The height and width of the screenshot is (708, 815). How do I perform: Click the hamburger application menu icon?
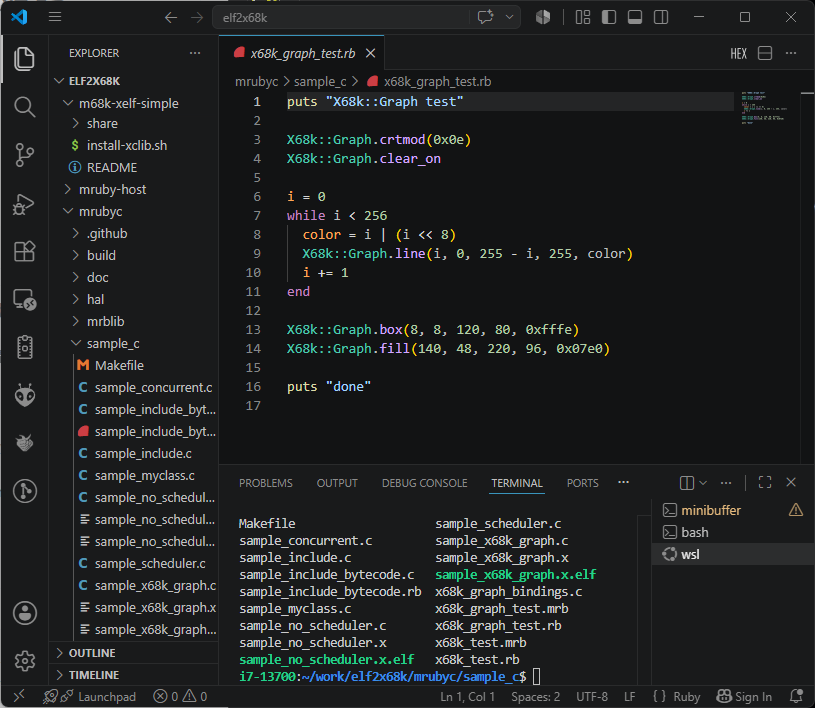[x=55, y=17]
